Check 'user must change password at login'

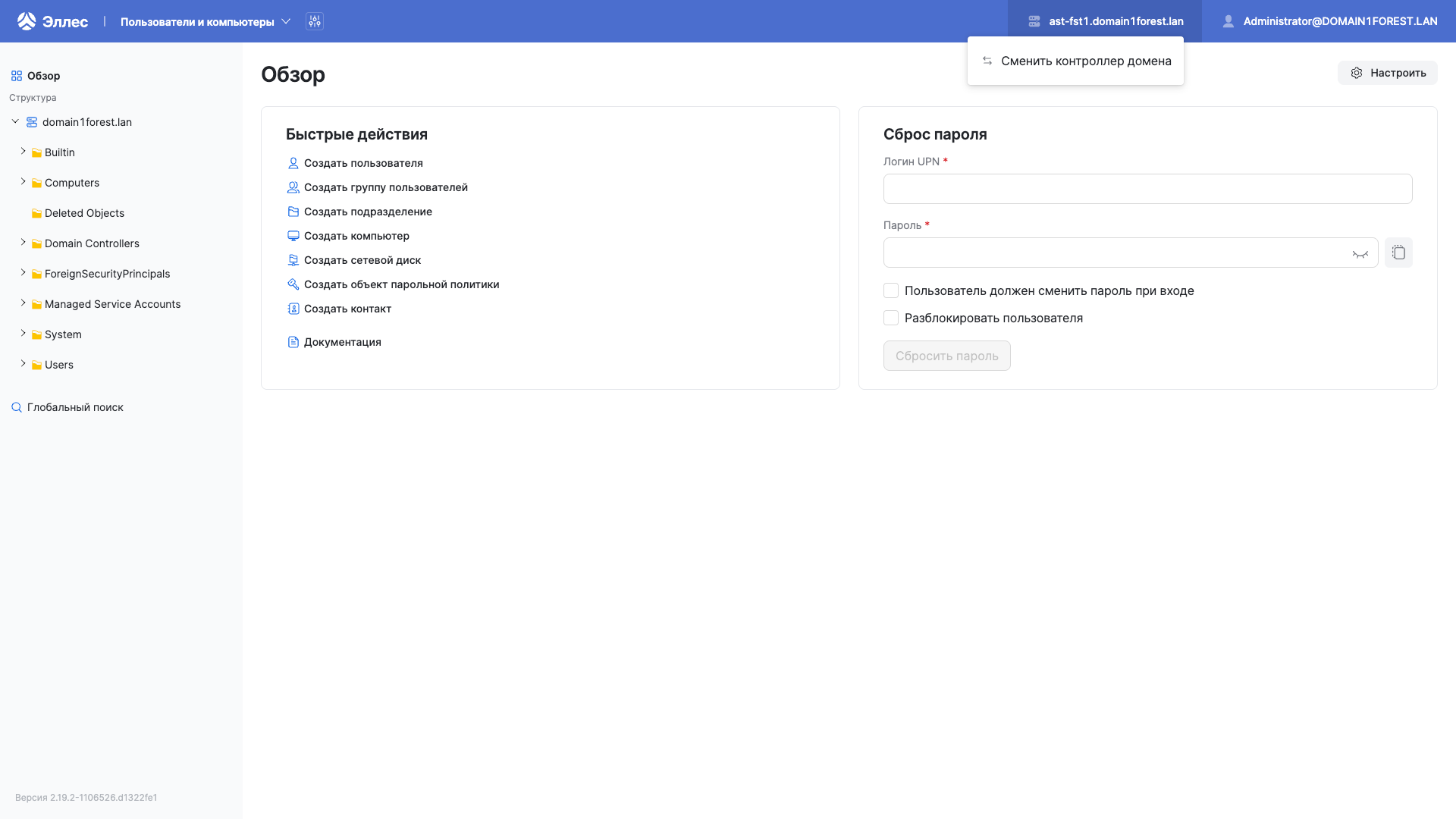pos(891,290)
